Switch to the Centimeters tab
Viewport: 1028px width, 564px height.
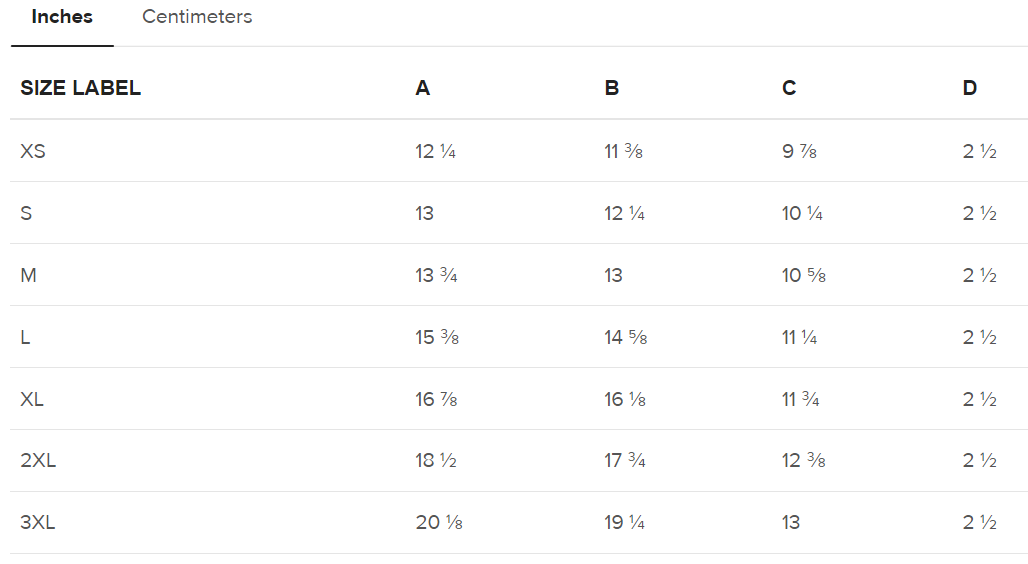197,17
